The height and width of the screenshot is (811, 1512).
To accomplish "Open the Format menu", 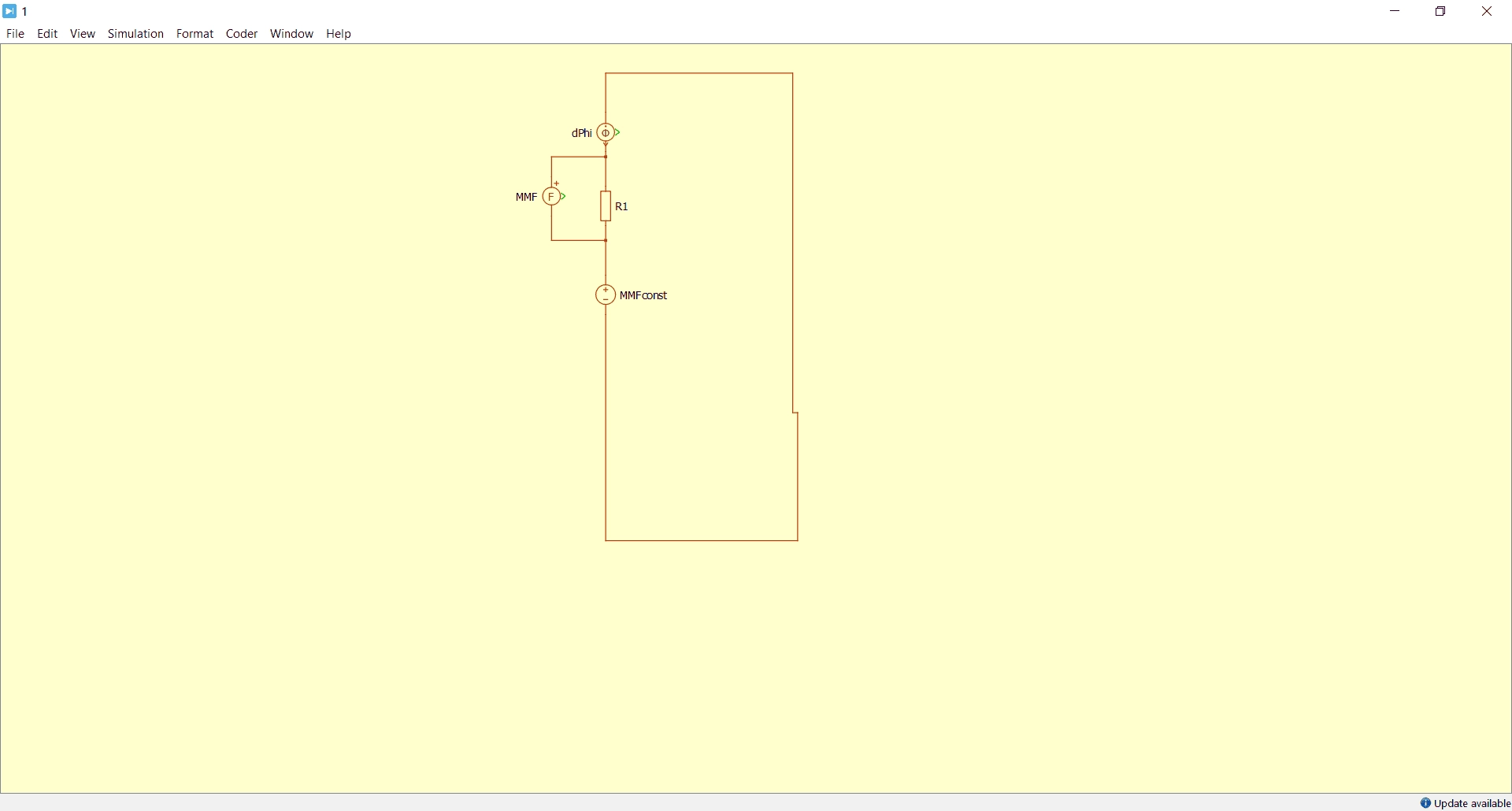I will [x=195, y=34].
